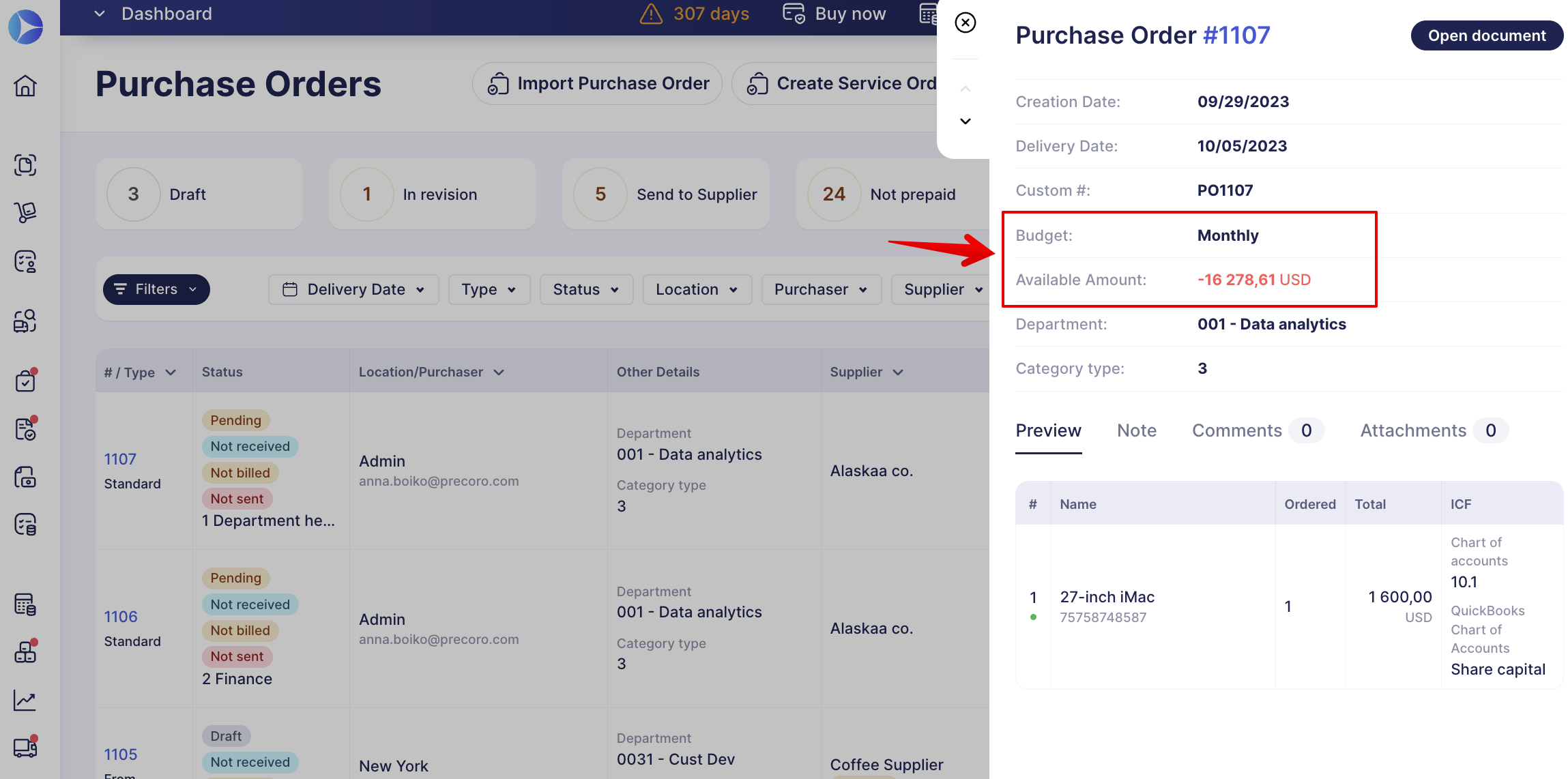Click Create Service Order button
Screen dimensions: 1568x779
pyautogui.click(x=834, y=84)
